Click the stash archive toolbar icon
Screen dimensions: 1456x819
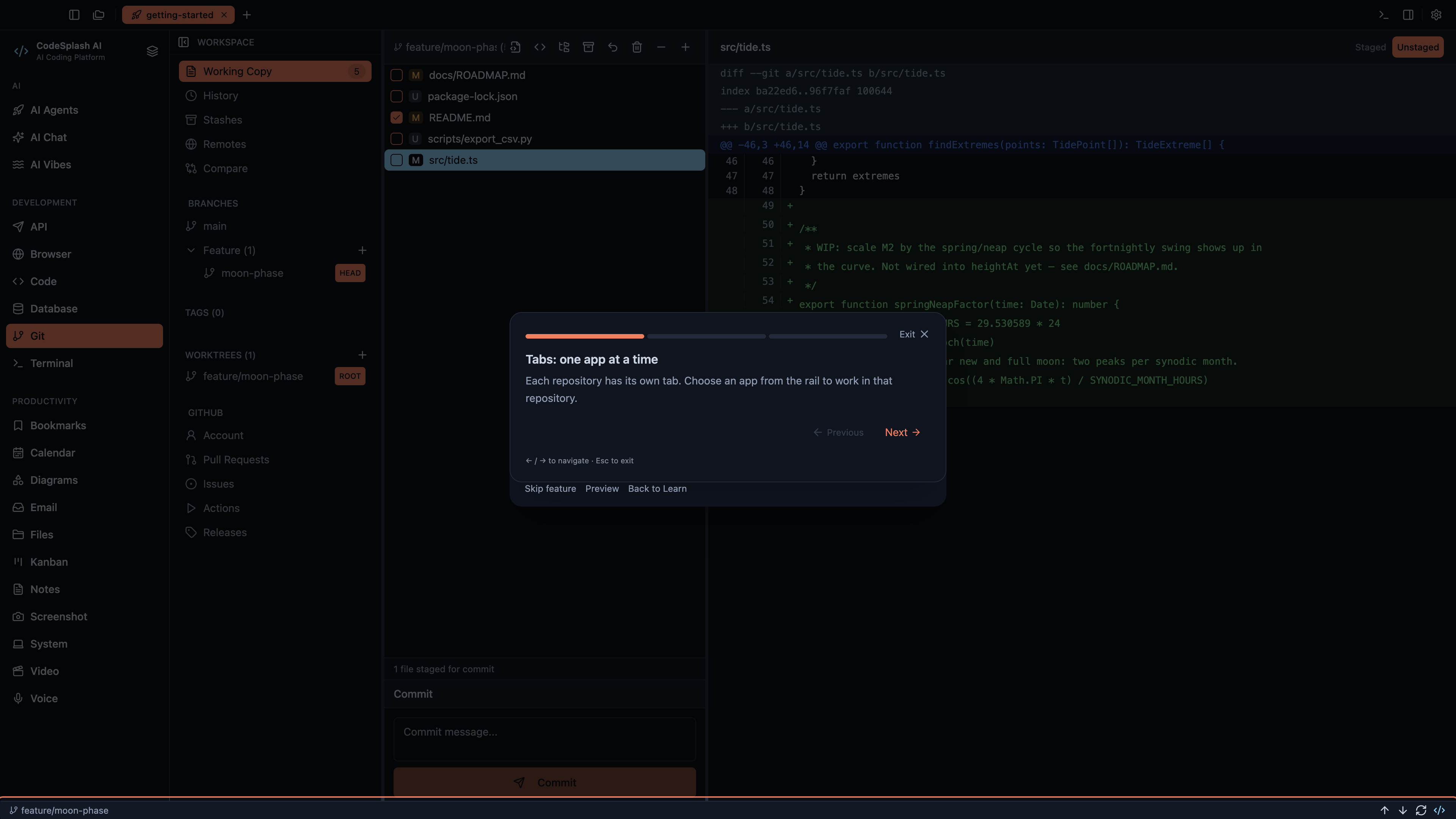click(588, 47)
